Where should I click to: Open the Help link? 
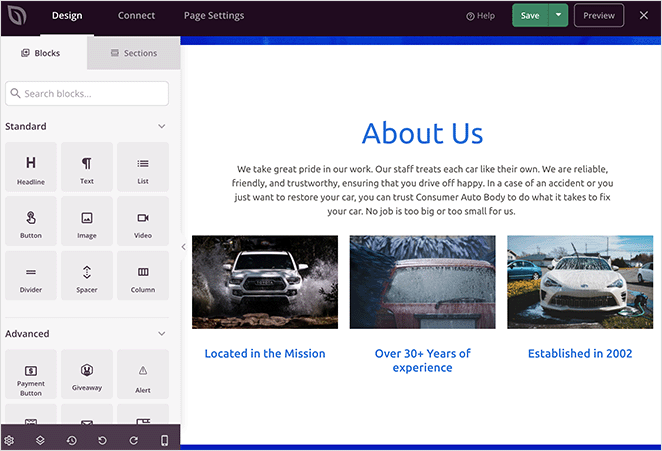click(481, 16)
